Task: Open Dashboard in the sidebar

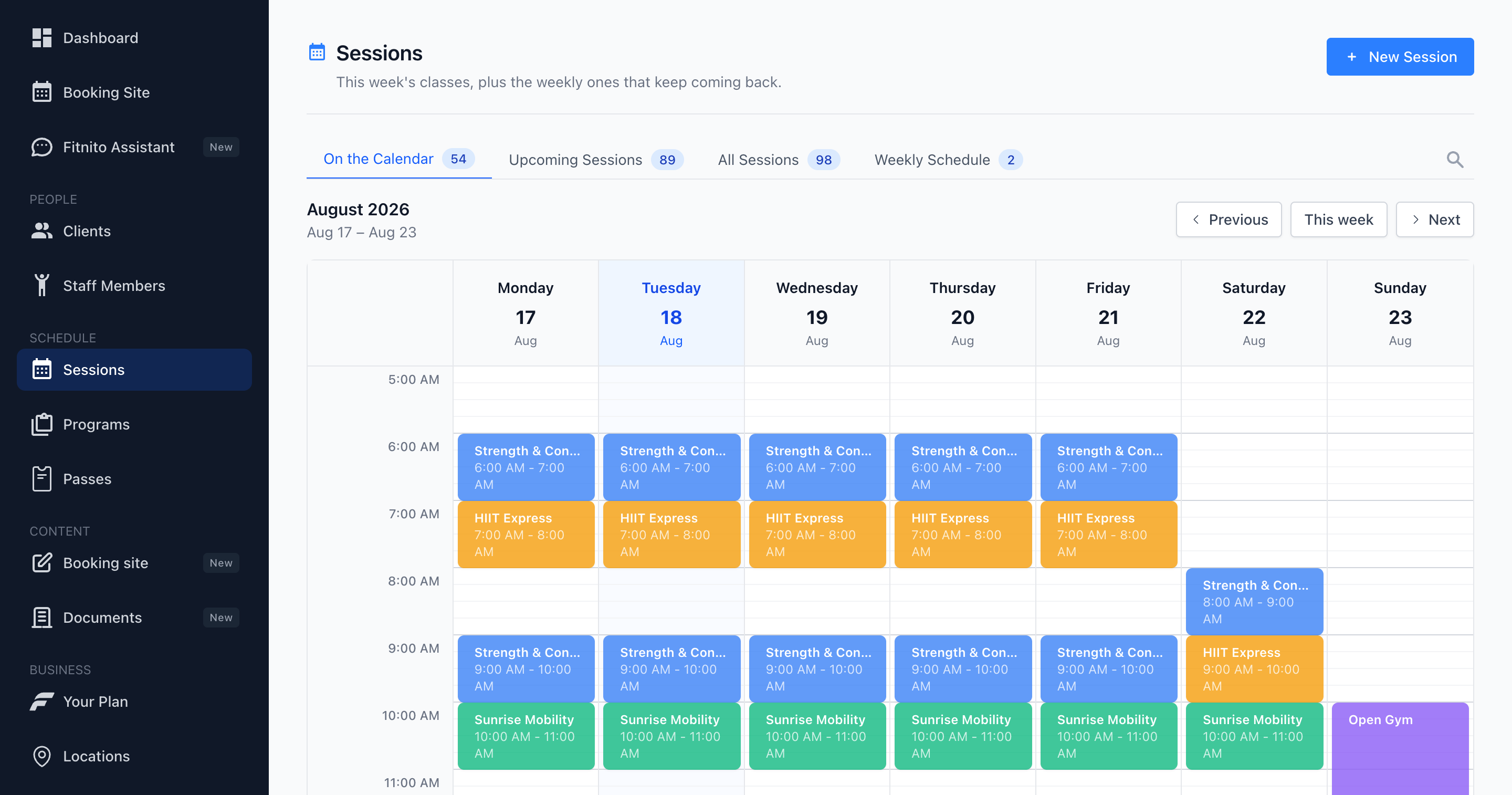Action: click(x=134, y=38)
